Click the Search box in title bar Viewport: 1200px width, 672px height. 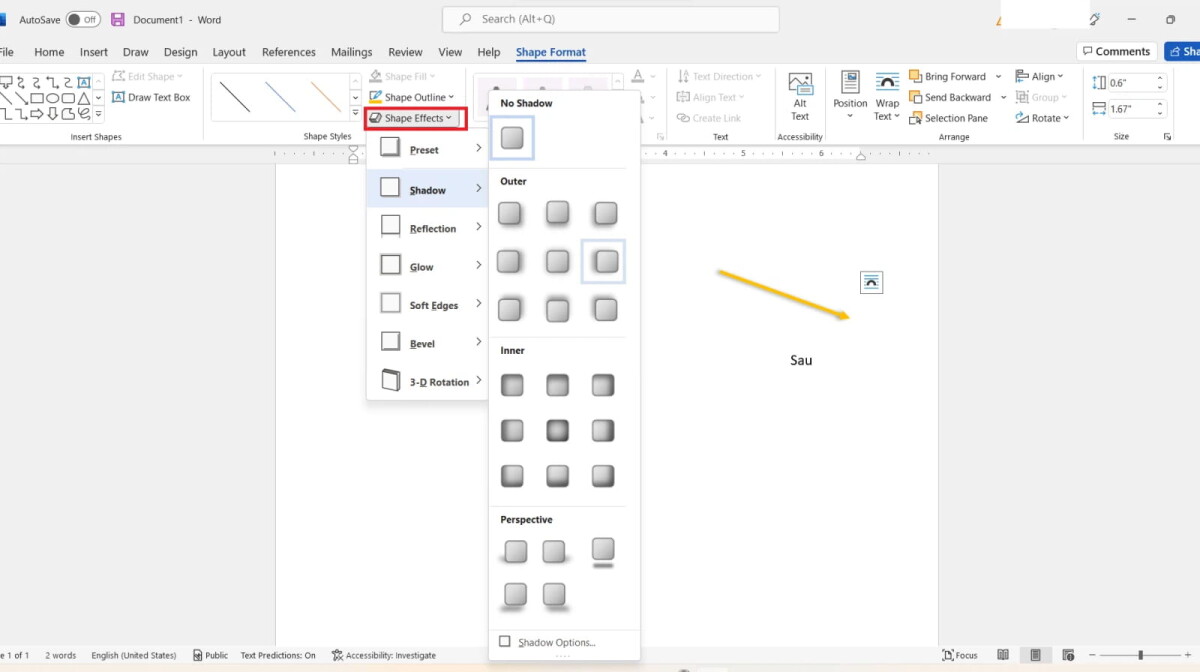tap(610, 19)
